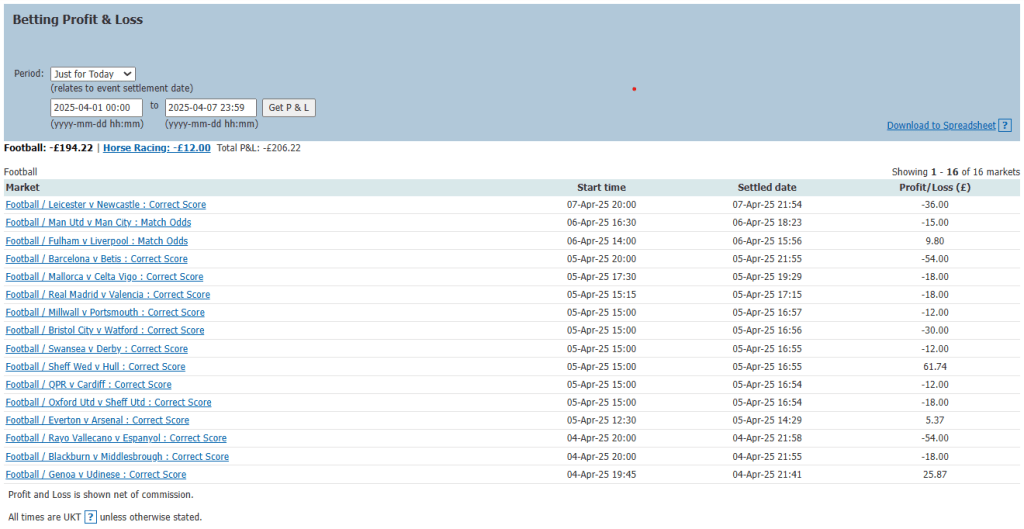Screen dimensions: 1024x529
Task: Open Man Utd v Man City Match Odds
Action: (98, 223)
